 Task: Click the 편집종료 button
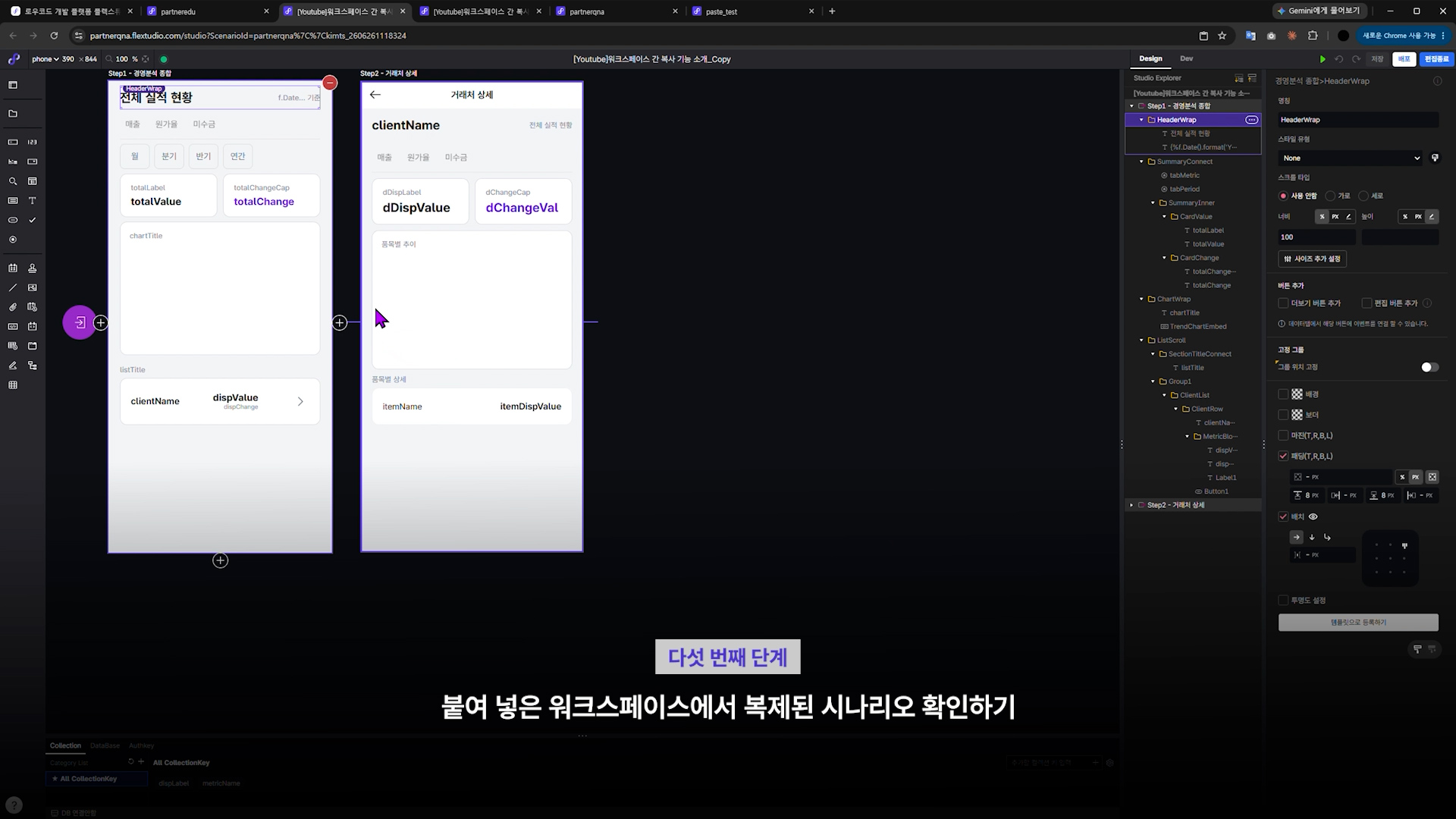(1436, 59)
